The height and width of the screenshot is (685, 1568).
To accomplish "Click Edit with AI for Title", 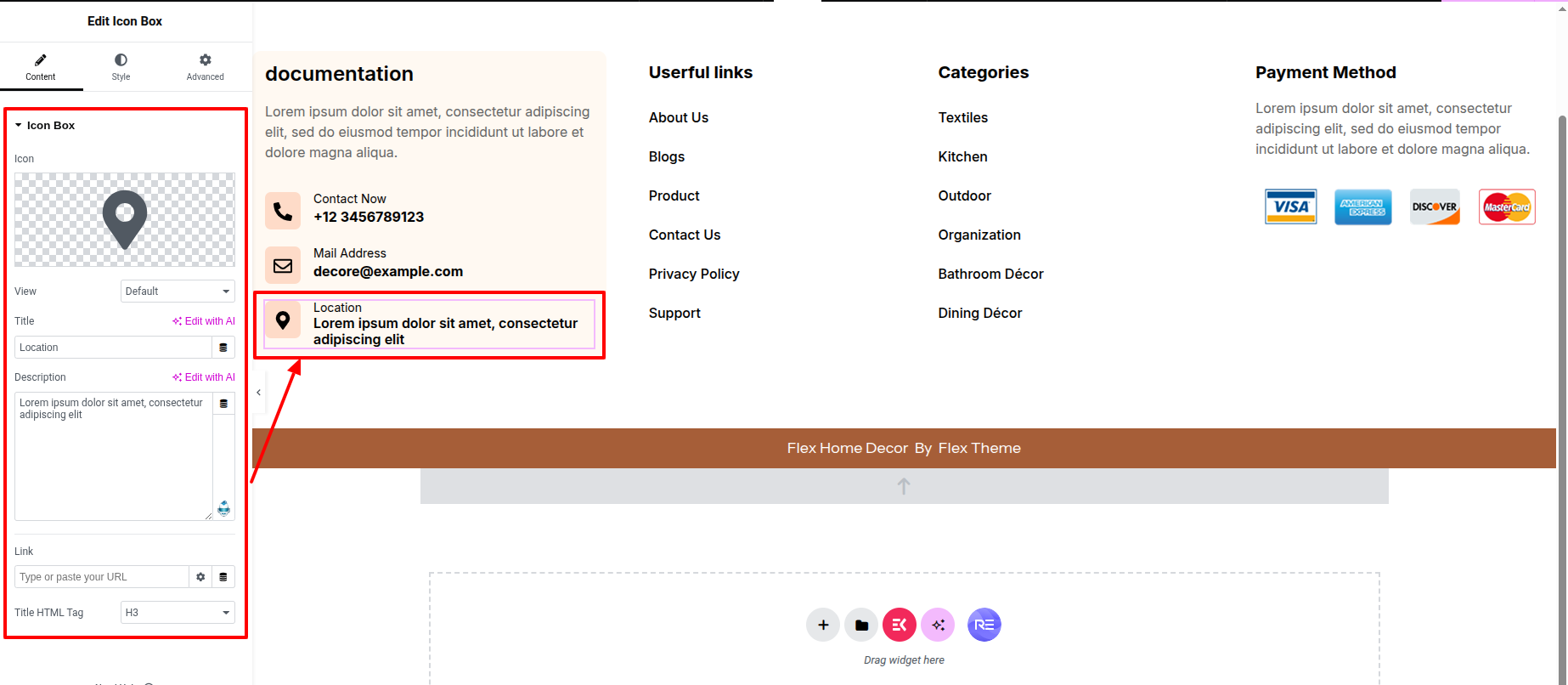I will [204, 321].
